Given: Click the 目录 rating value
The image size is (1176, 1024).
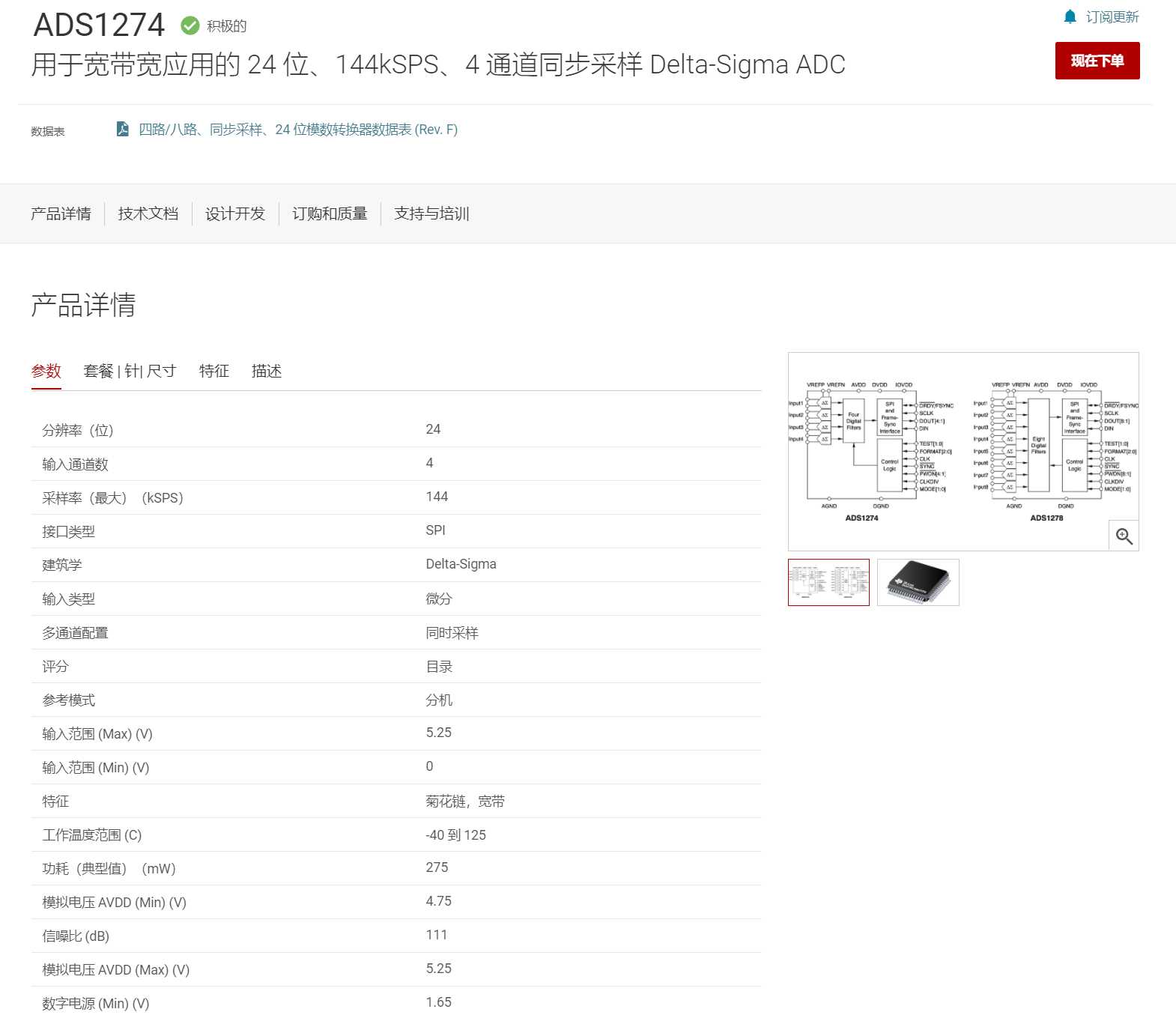Looking at the screenshot, I should point(439,667).
